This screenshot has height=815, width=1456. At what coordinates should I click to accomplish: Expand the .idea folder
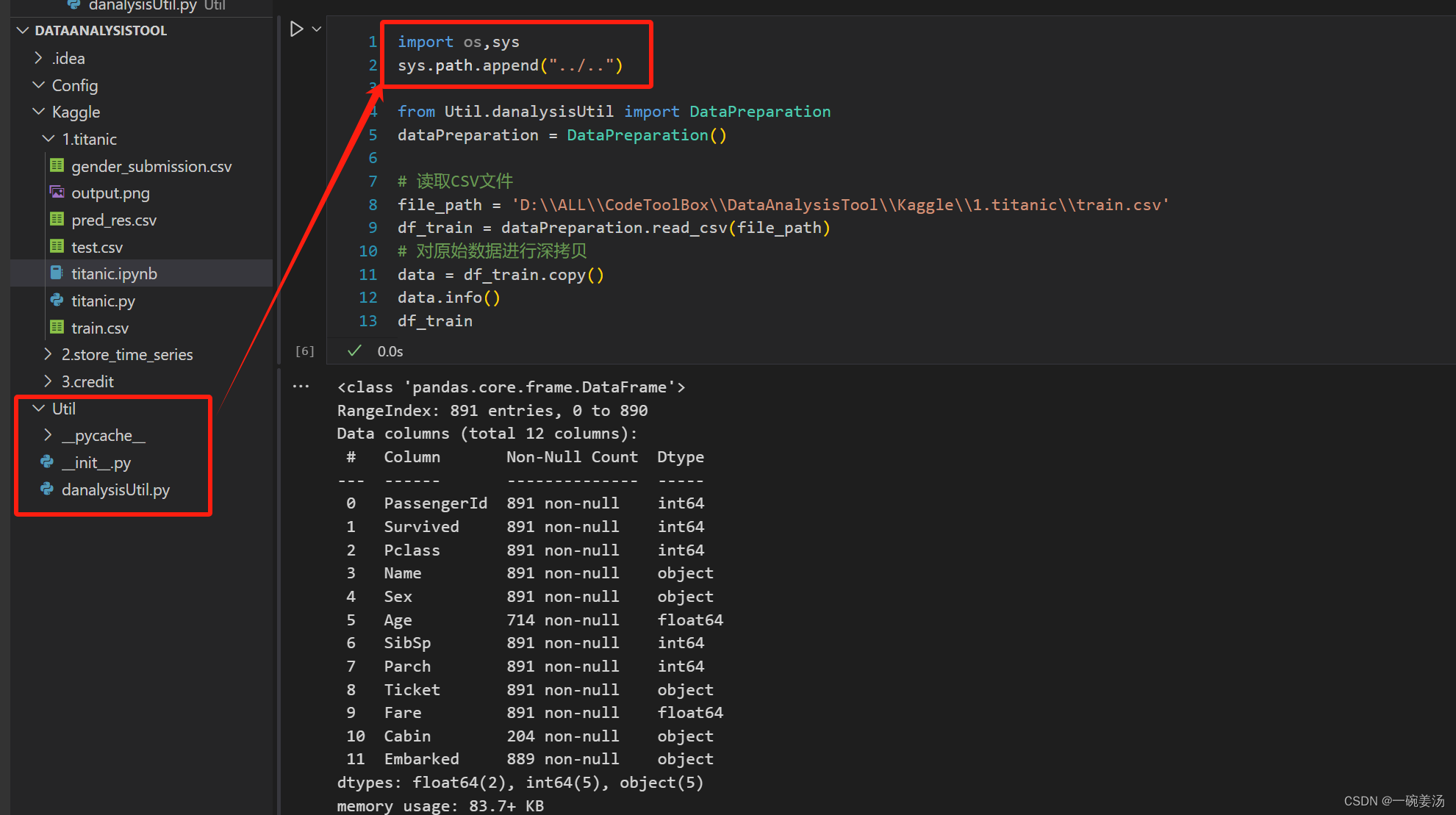pyautogui.click(x=38, y=57)
